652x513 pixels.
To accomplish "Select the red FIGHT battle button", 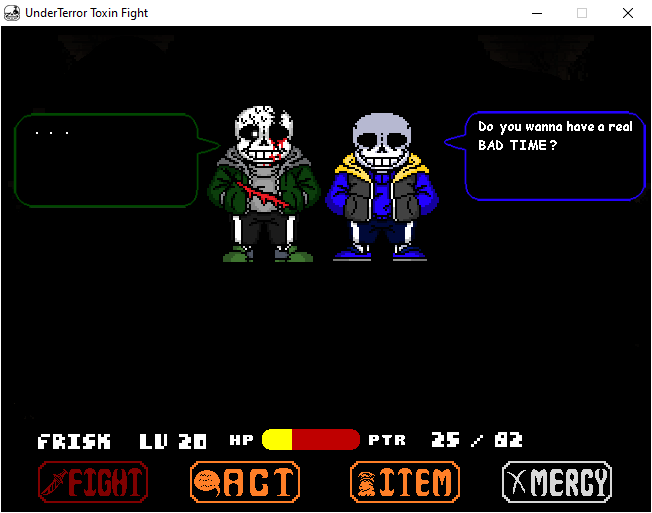I will point(93,482).
